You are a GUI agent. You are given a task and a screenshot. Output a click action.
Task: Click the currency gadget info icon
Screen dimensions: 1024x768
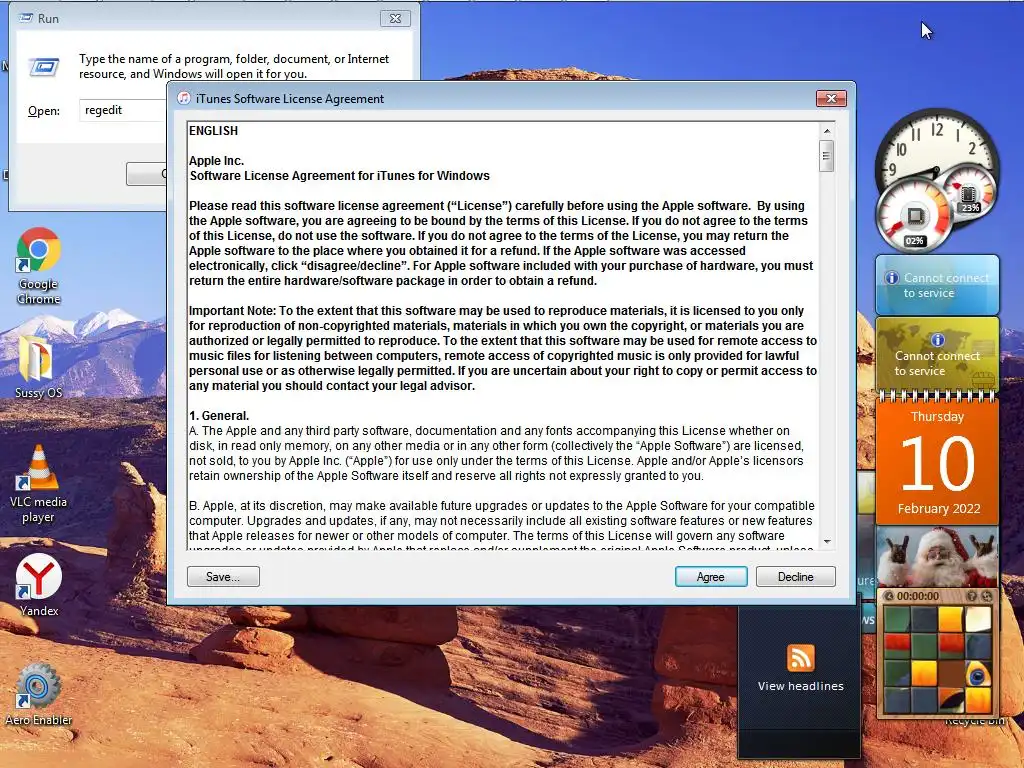click(x=937, y=340)
